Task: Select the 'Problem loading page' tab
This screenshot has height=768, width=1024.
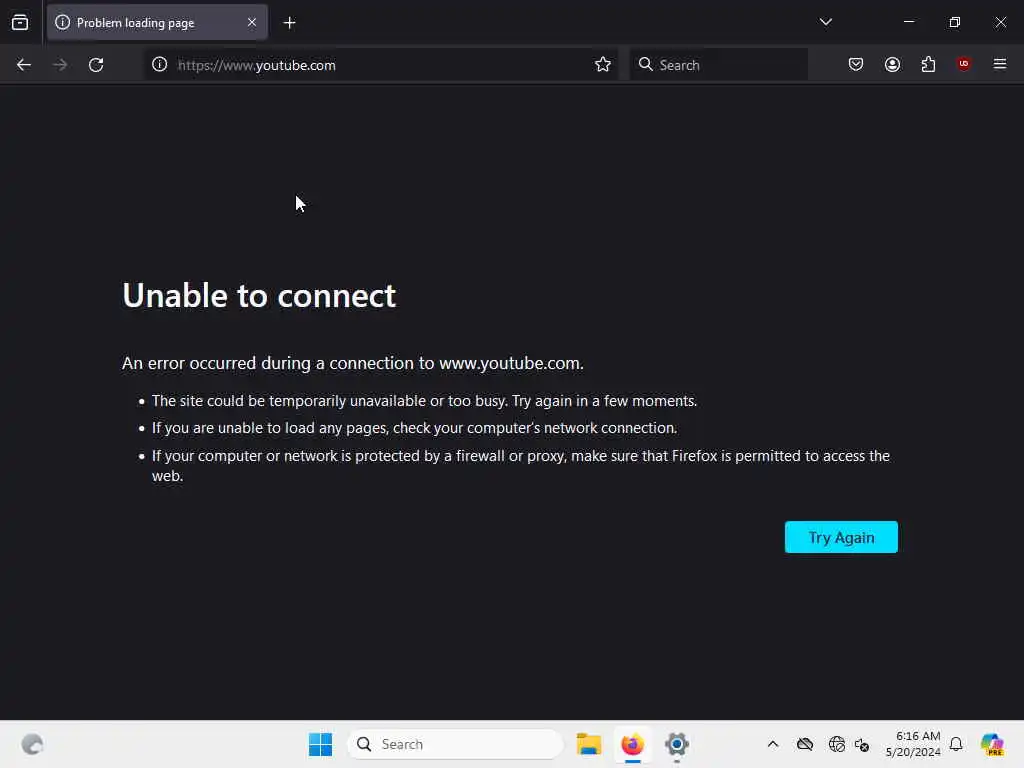Action: (x=157, y=23)
